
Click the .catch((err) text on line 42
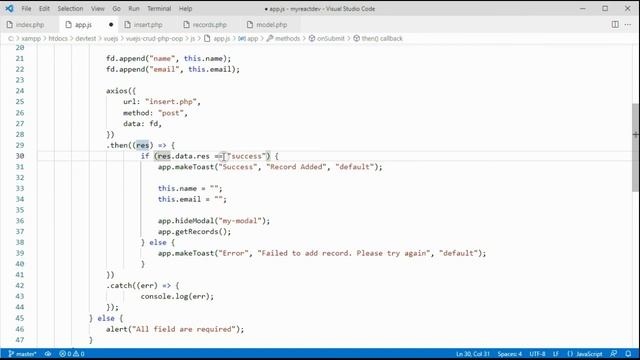[x=132, y=285]
